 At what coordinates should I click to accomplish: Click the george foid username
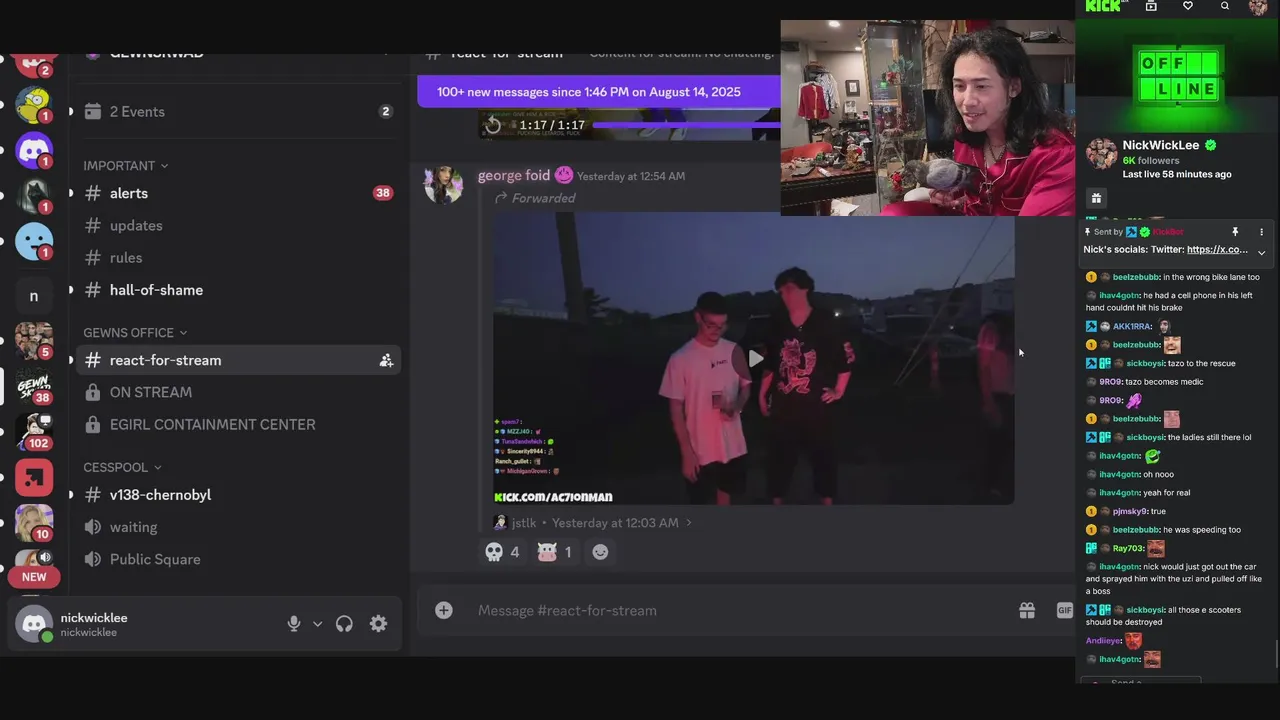pos(514,176)
